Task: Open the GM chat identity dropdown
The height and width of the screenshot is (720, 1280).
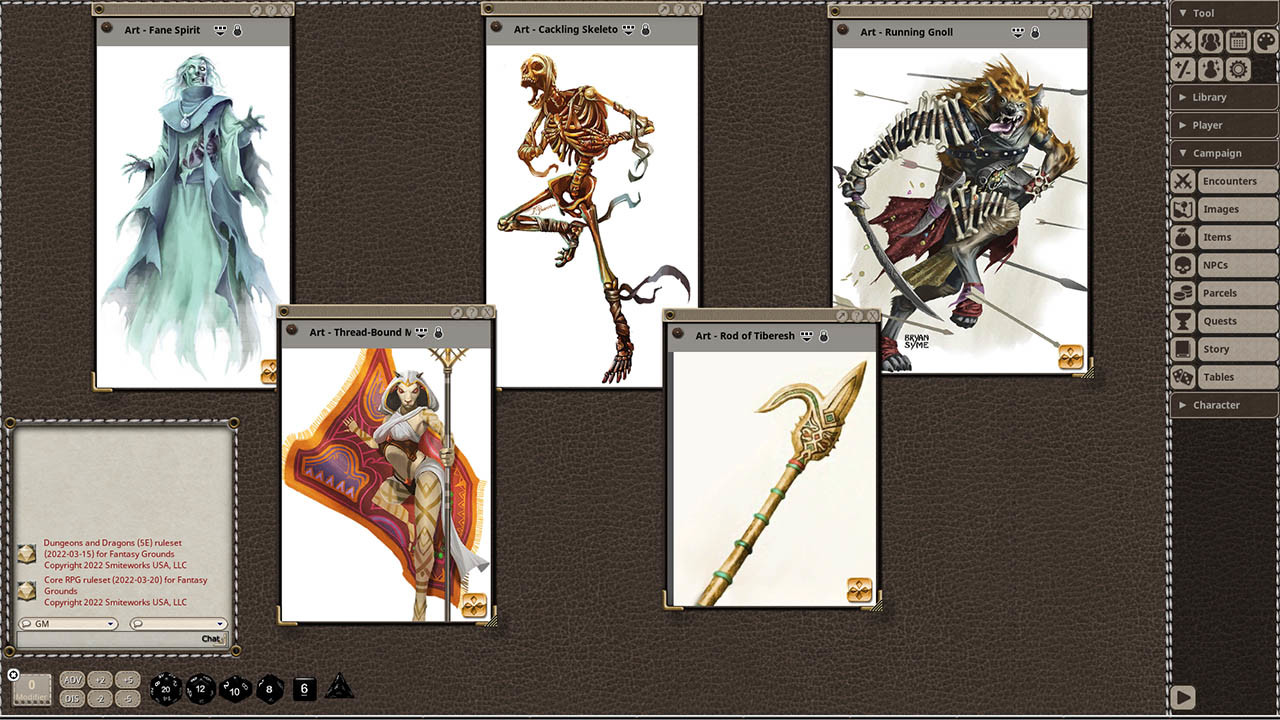Action: point(111,623)
